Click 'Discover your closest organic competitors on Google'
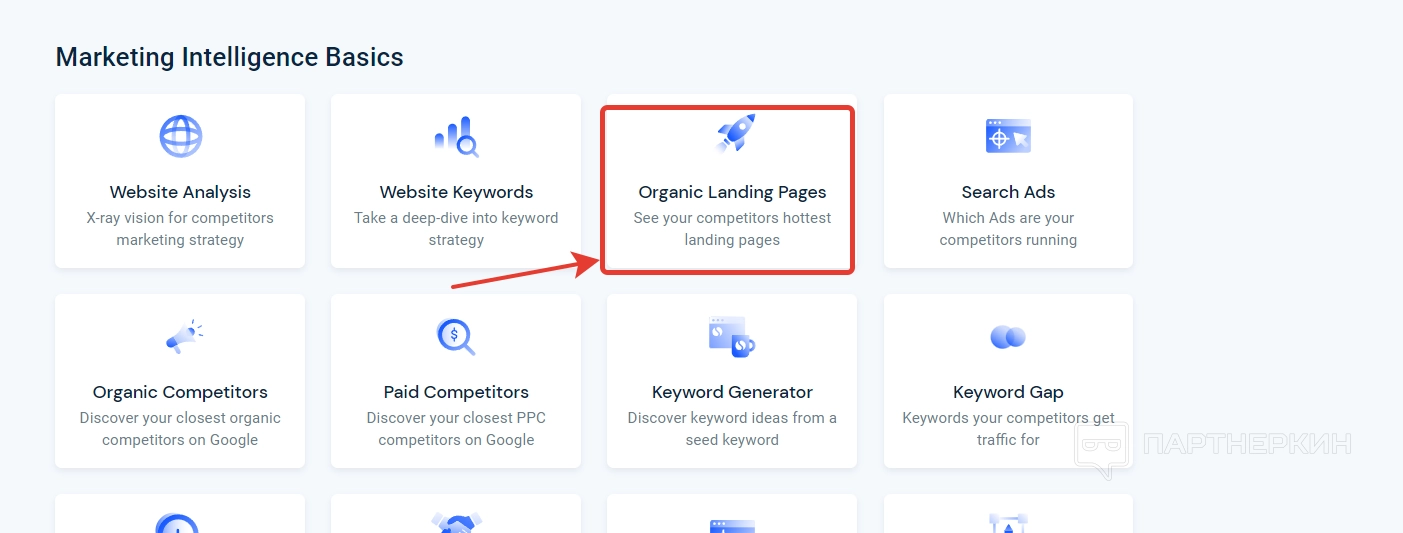1403x533 pixels. (180, 429)
